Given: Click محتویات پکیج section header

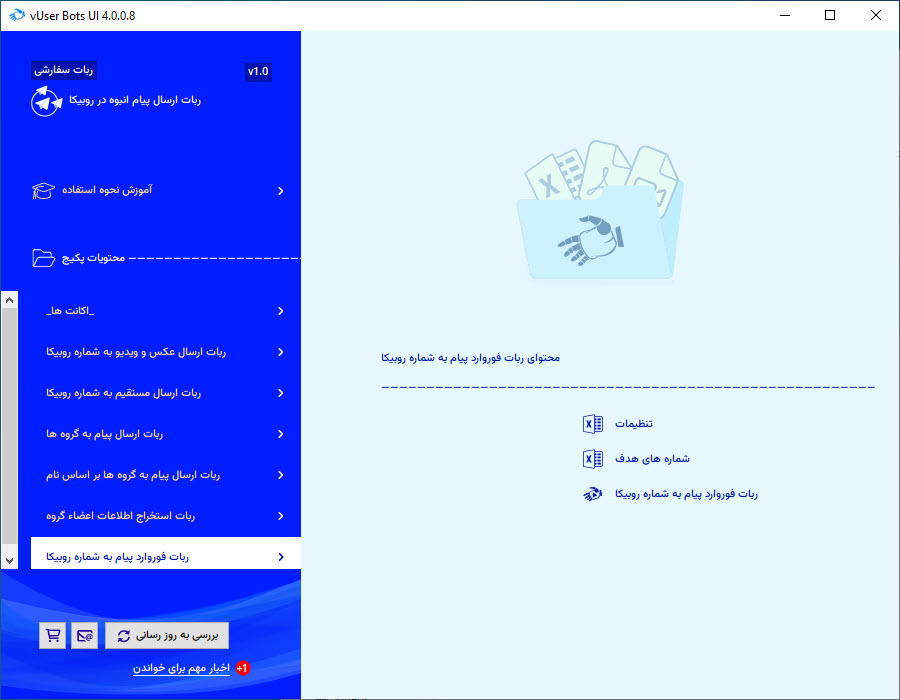Looking at the screenshot, I should (94, 258).
